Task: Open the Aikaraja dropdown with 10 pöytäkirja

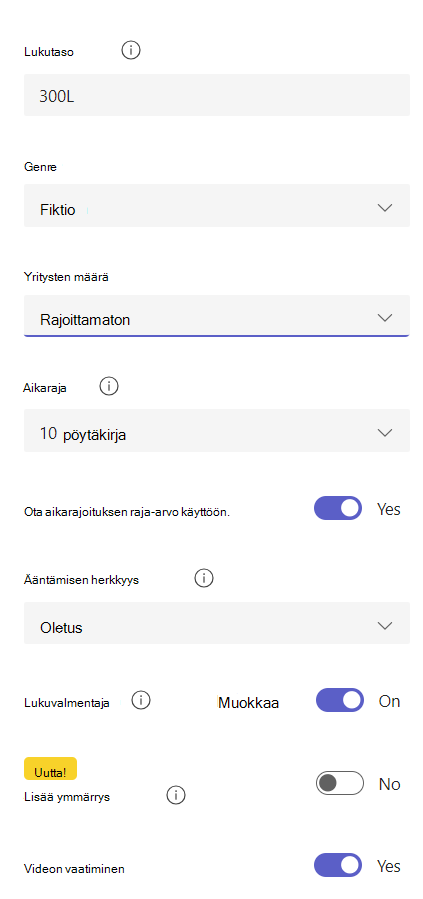Action: click(217, 431)
